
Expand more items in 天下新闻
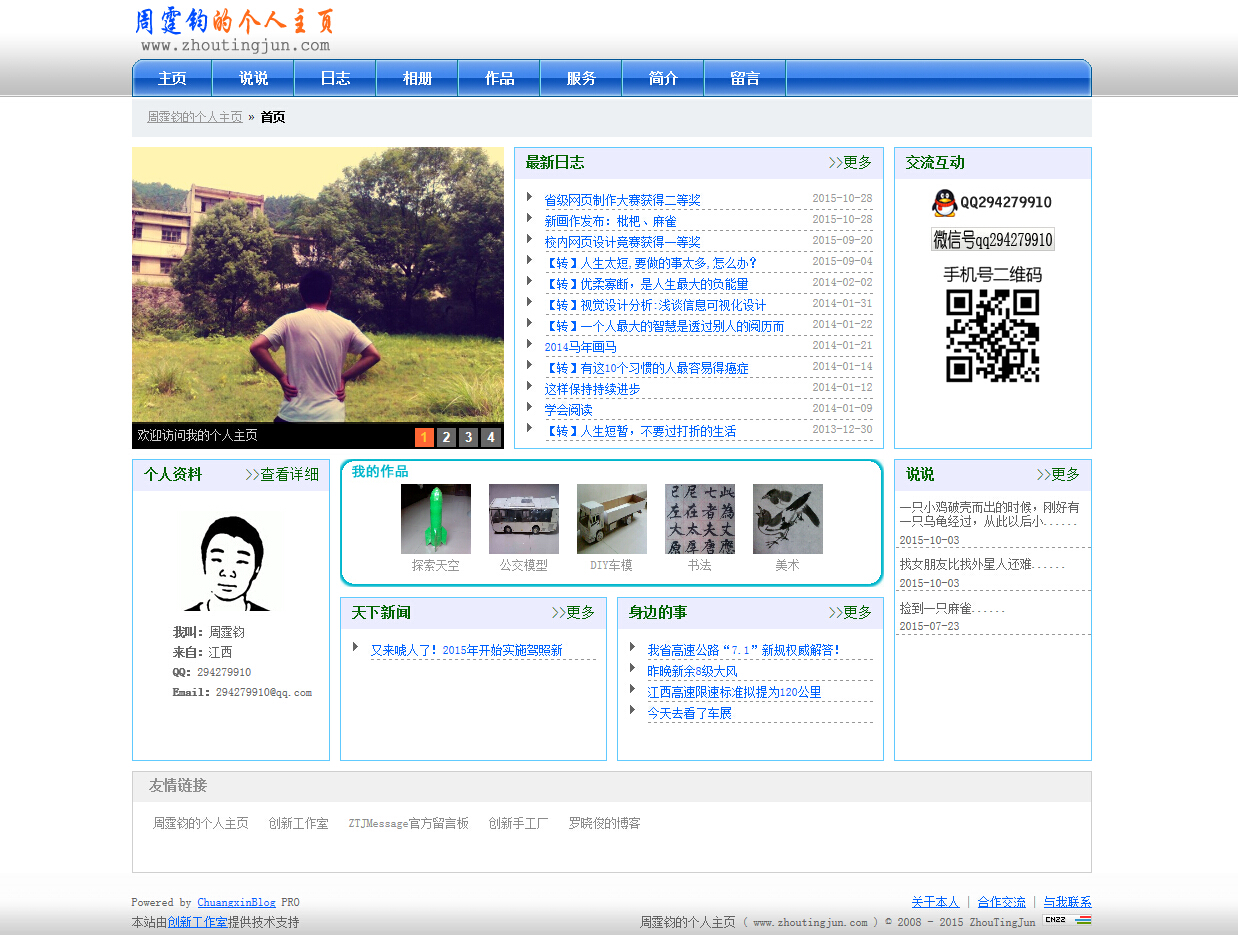click(573, 613)
